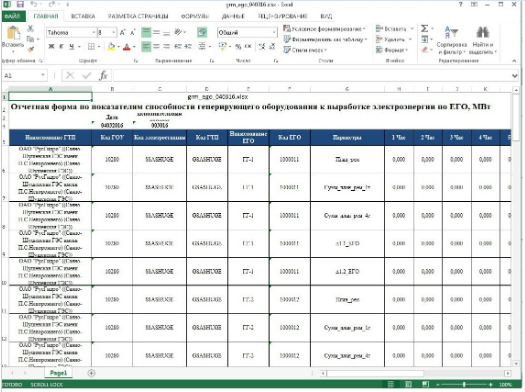
Task: Expand font color dropdown arrow
Action: click(x=134, y=47)
